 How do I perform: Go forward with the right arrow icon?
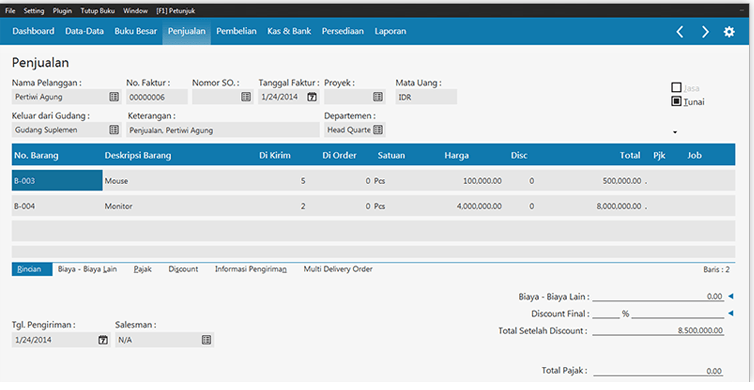tap(705, 32)
